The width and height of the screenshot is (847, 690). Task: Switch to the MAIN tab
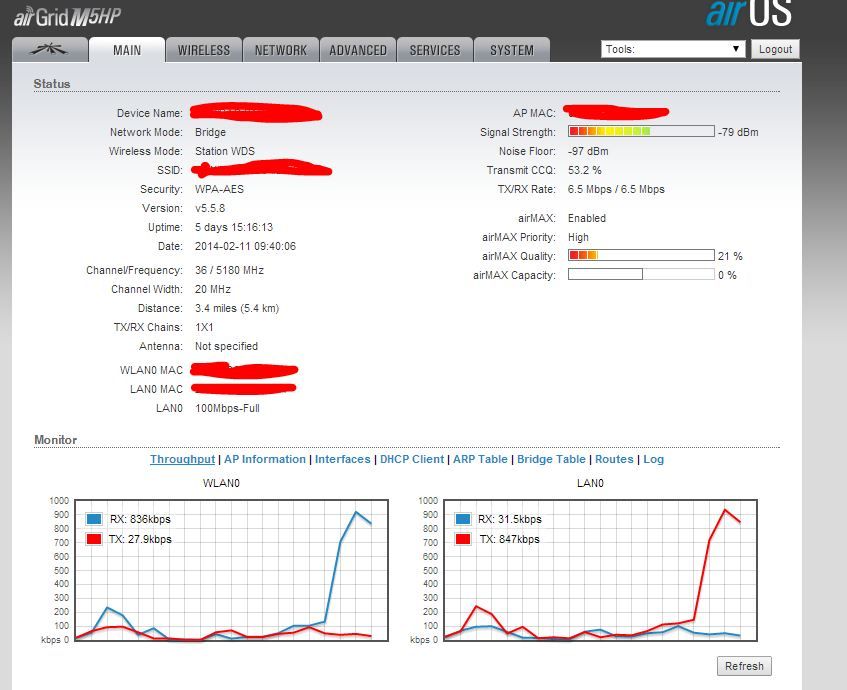[x=127, y=50]
